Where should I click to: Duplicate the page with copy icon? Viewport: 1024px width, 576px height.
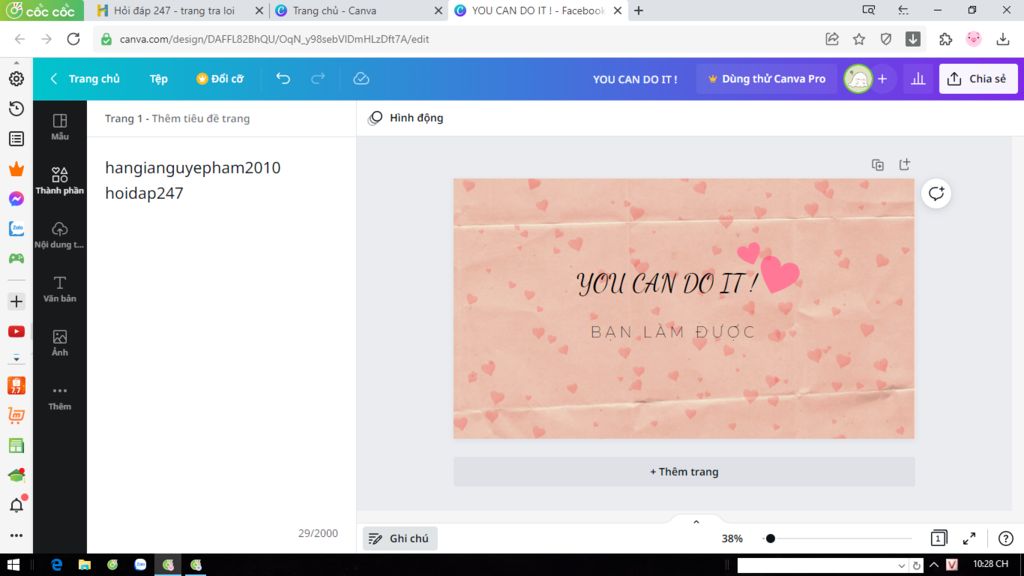coord(878,165)
